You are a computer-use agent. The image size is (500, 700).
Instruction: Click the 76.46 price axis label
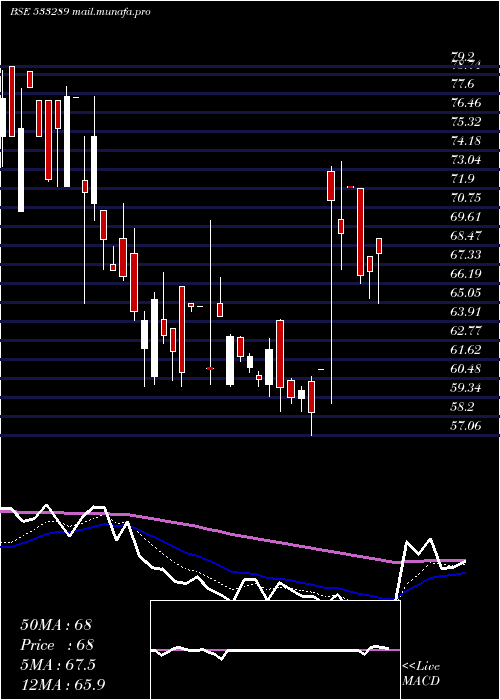[466, 103]
